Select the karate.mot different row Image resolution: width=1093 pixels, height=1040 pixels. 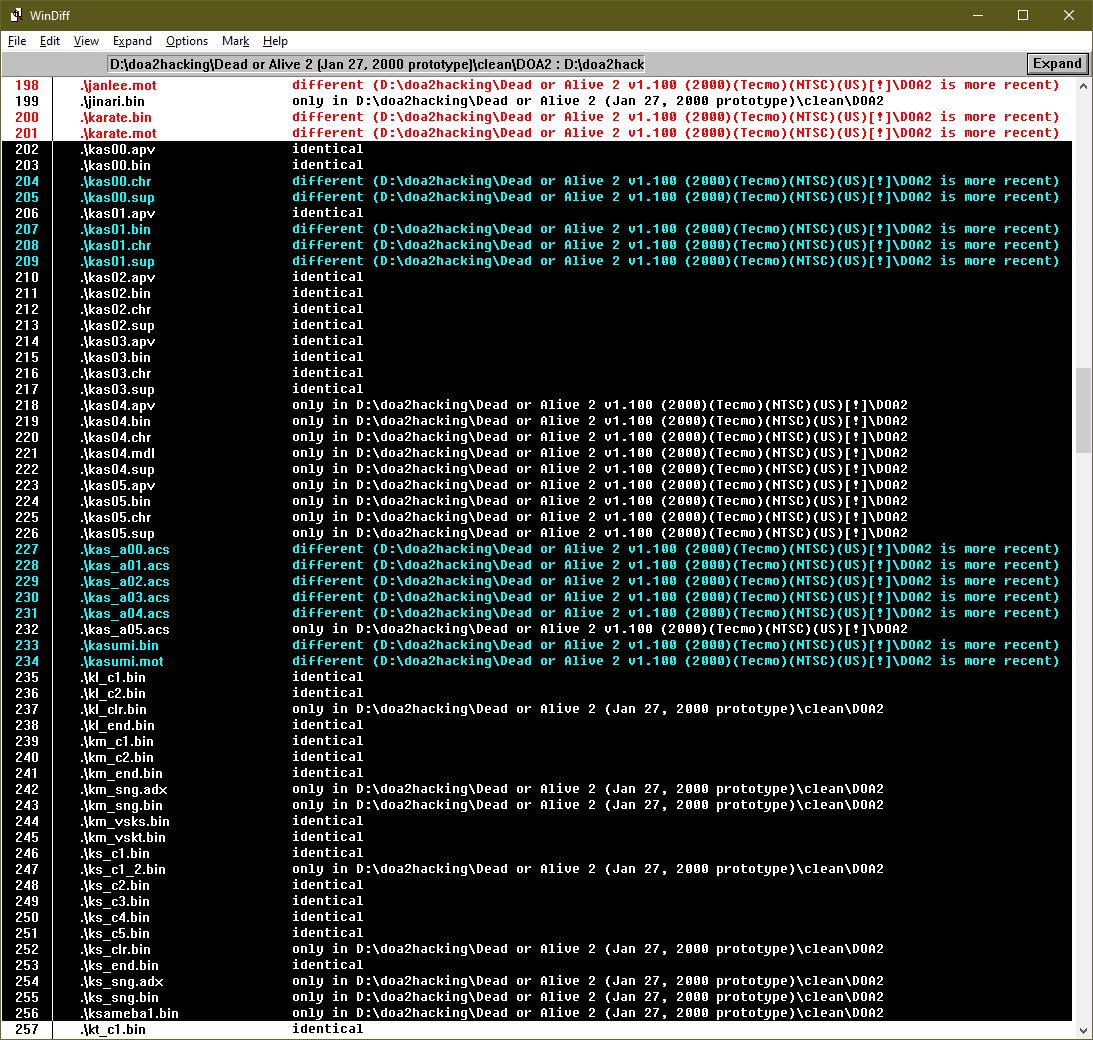click(x=120, y=133)
